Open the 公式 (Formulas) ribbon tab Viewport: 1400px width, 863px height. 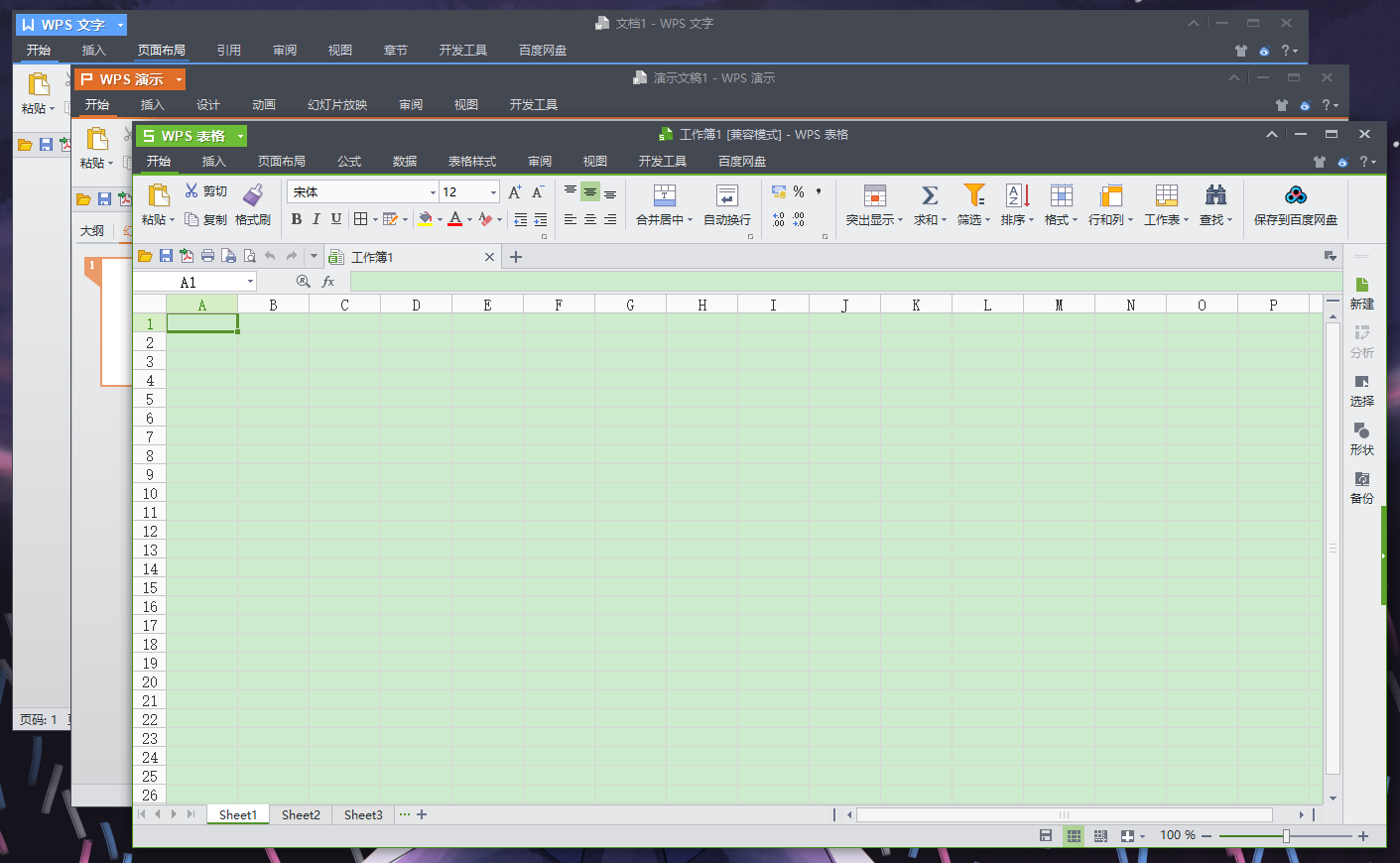point(348,162)
